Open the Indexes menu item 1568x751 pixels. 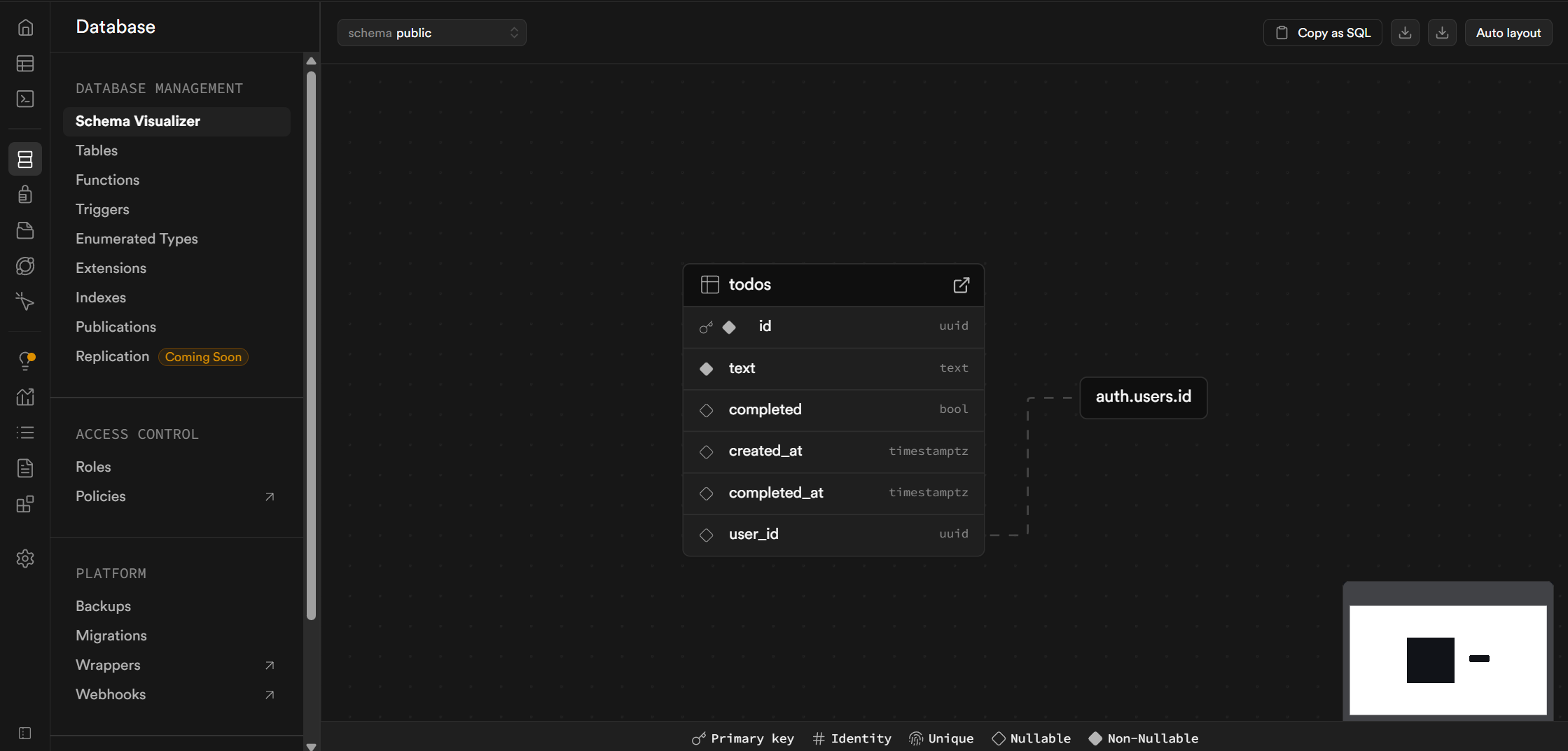pyautogui.click(x=101, y=297)
